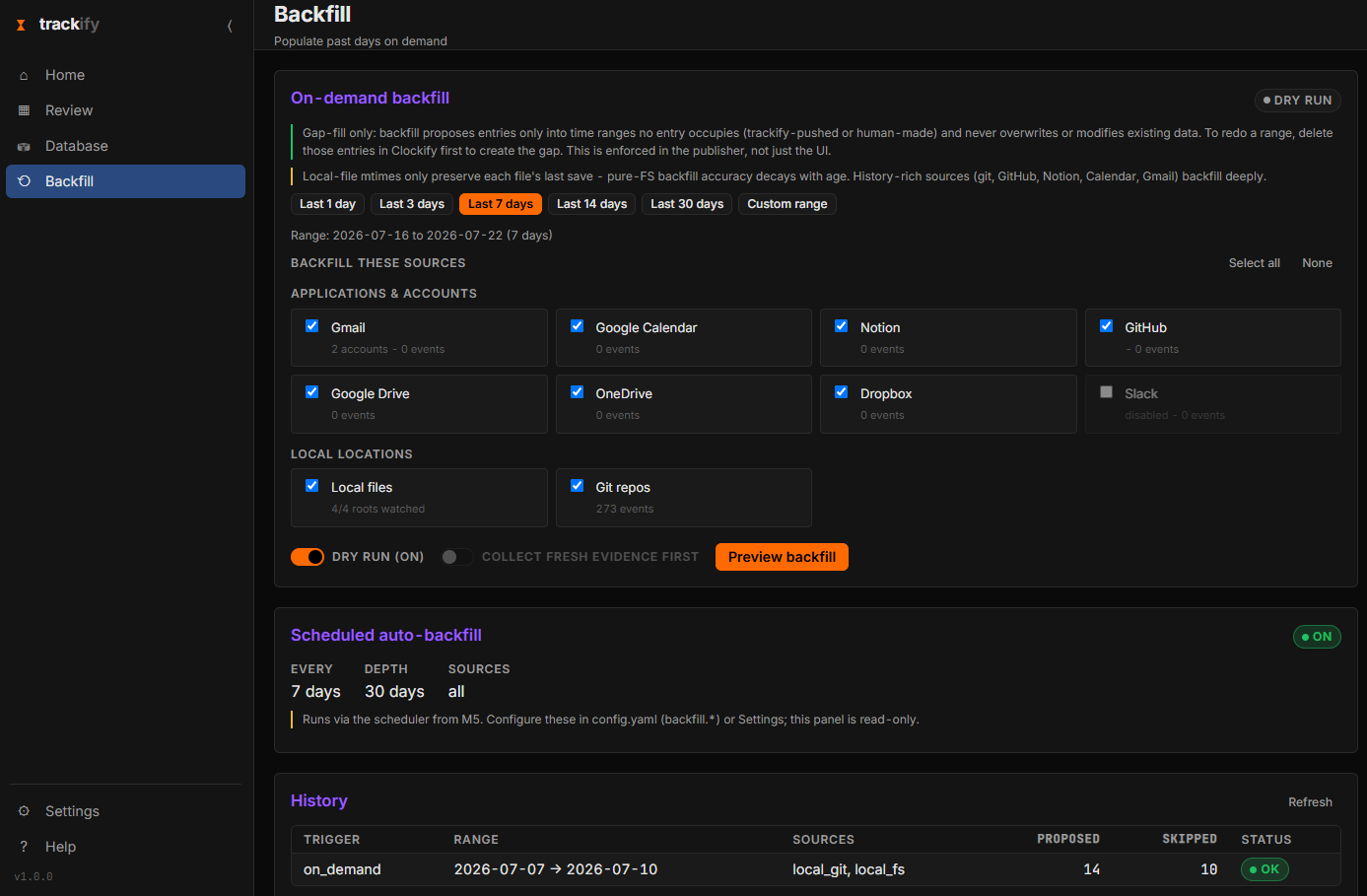The height and width of the screenshot is (896, 1367).
Task: Click the Backfill history icon
Action: pyautogui.click(x=24, y=181)
